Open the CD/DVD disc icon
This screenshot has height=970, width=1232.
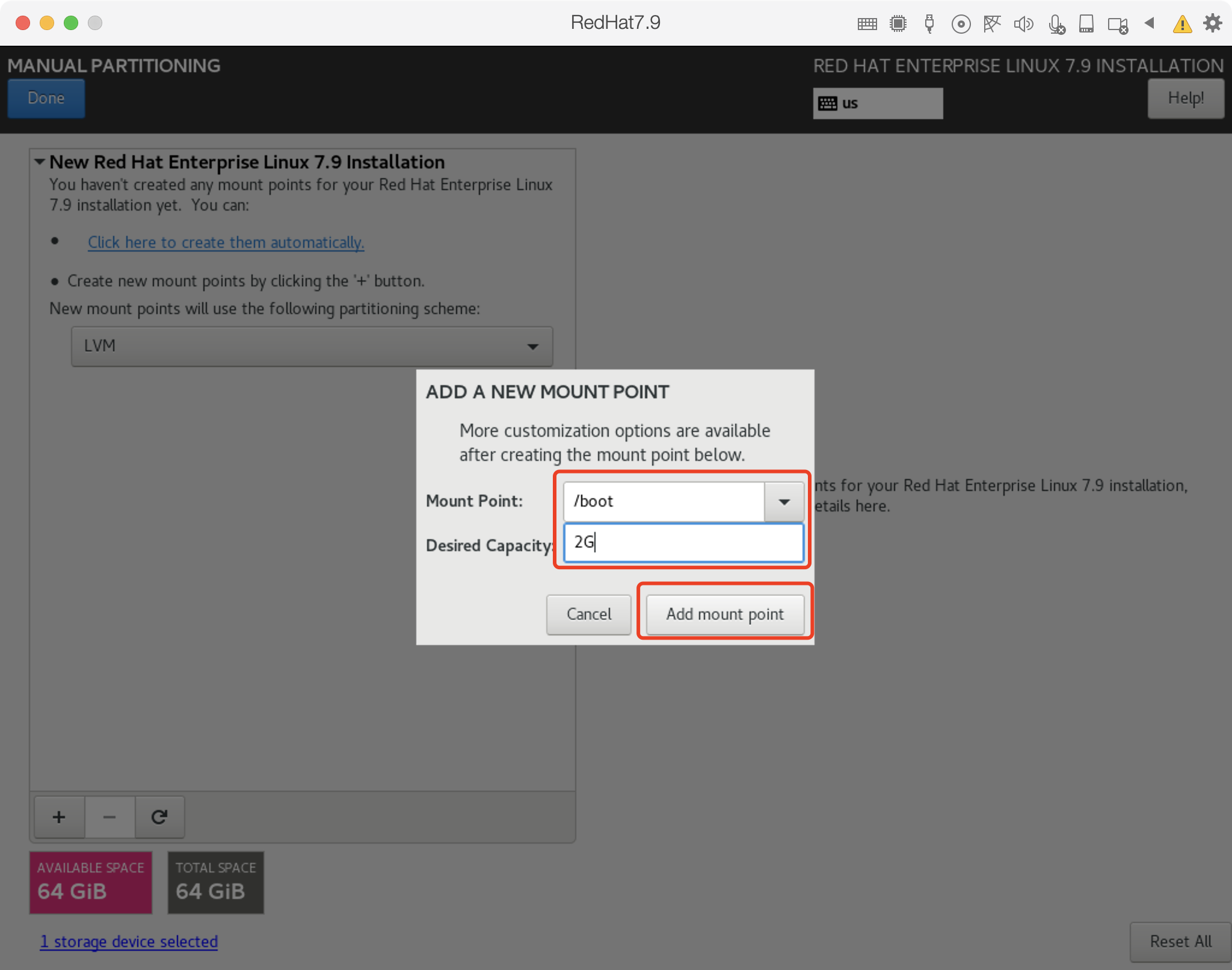point(961,24)
